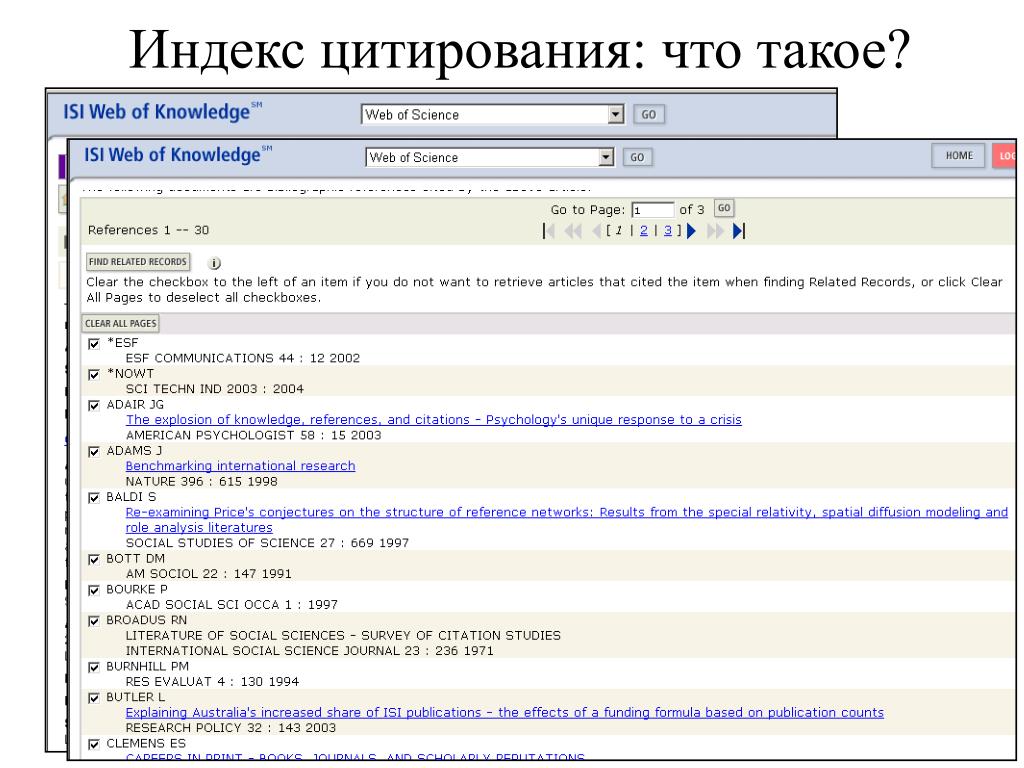The height and width of the screenshot is (768, 1024).
Task: Open 'Benchmarking international research' link
Action: pyautogui.click(x=240, y=466)
